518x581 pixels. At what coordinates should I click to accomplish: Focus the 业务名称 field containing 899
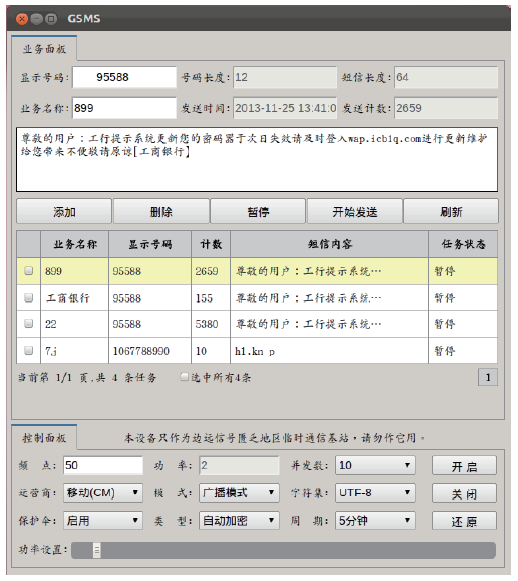click(x=124, y=108)
